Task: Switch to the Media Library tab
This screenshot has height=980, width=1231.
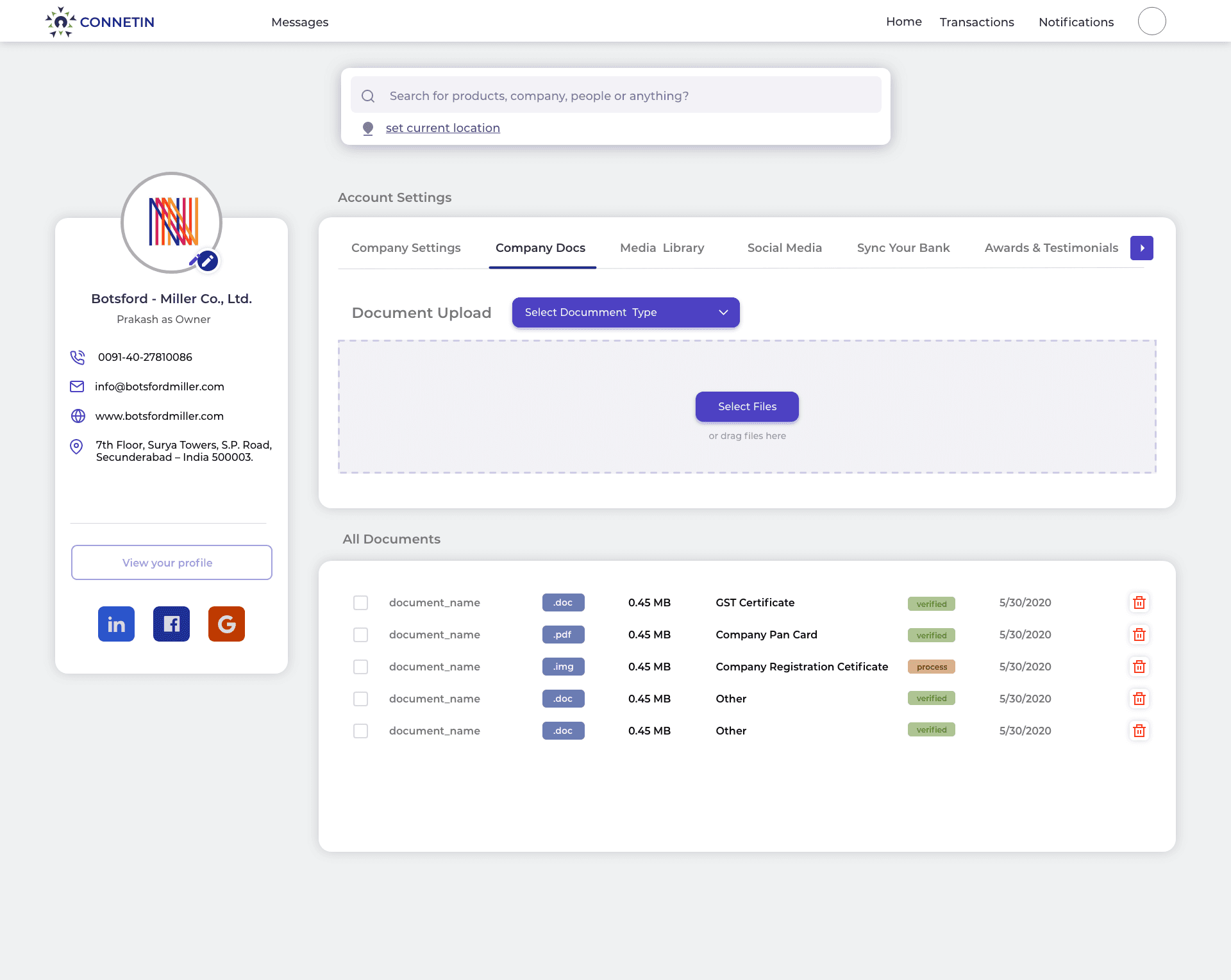Action: tap(662, 248)
